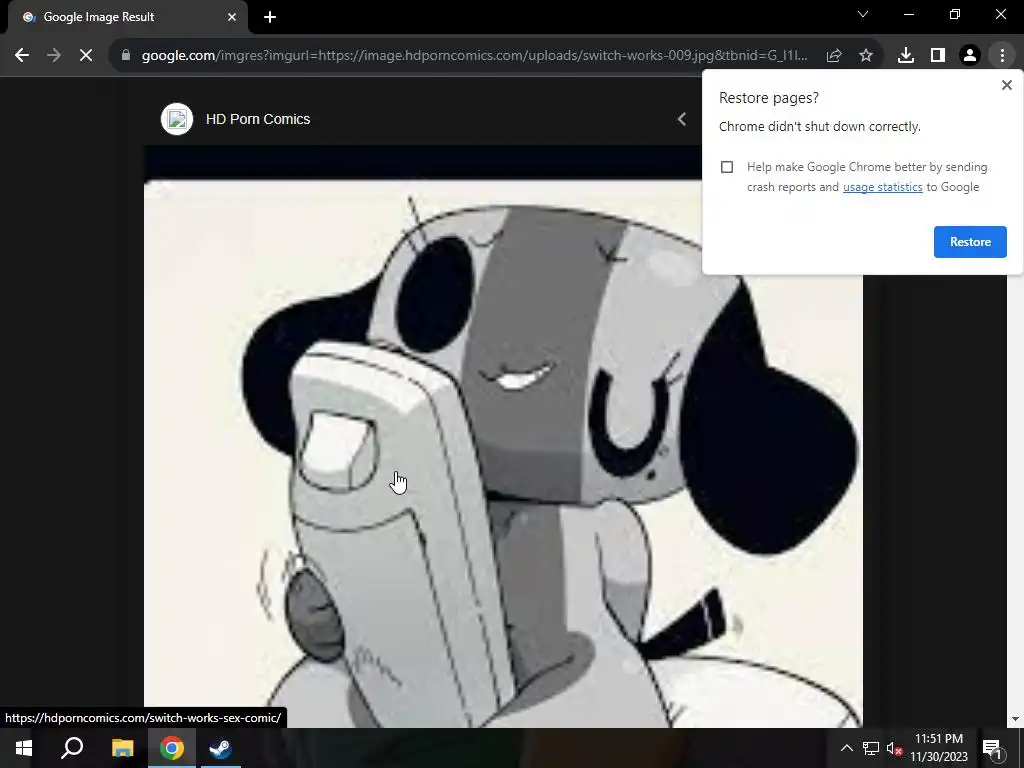
Task: Open the tab search dropdown chevron
Action: click(863, 14)
